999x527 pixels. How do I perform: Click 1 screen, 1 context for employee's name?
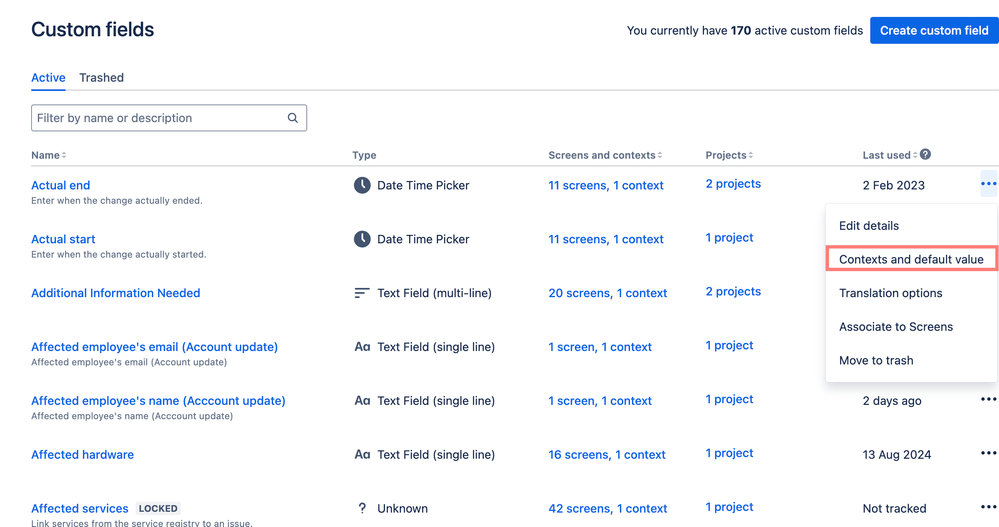pos(600,401)
